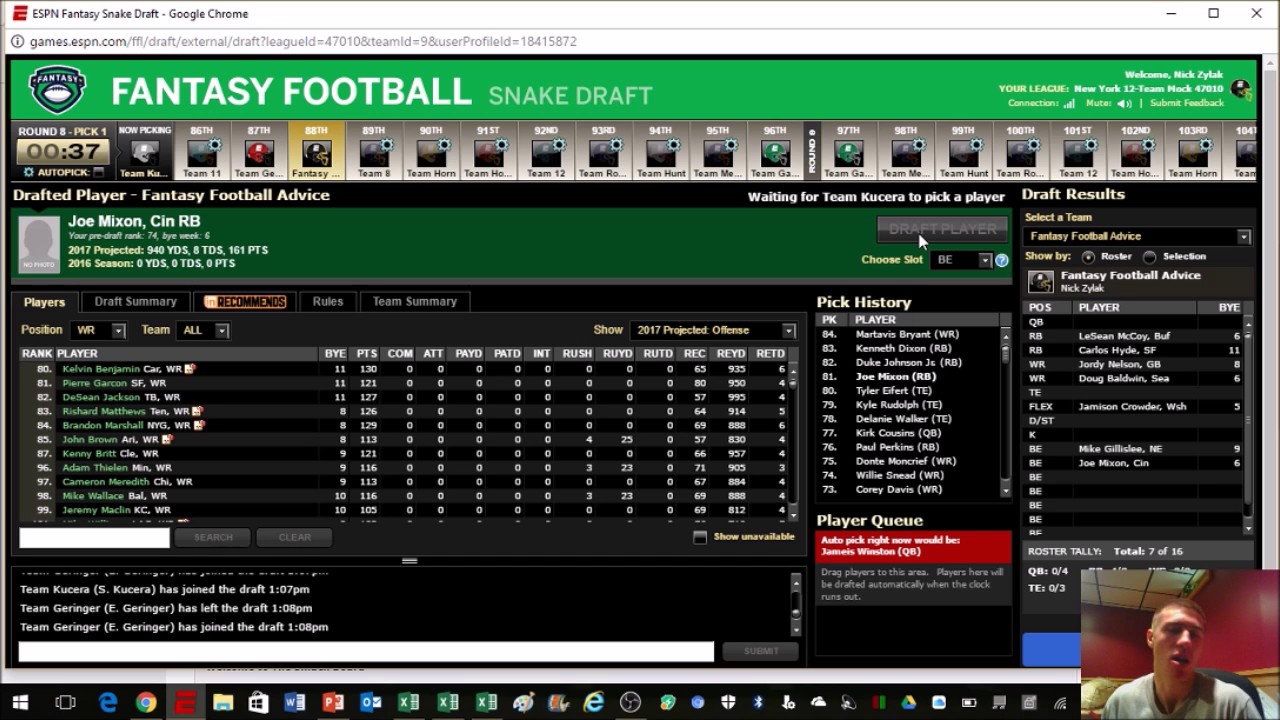
Task: Click in the player search field
Action: pos(95,537)
